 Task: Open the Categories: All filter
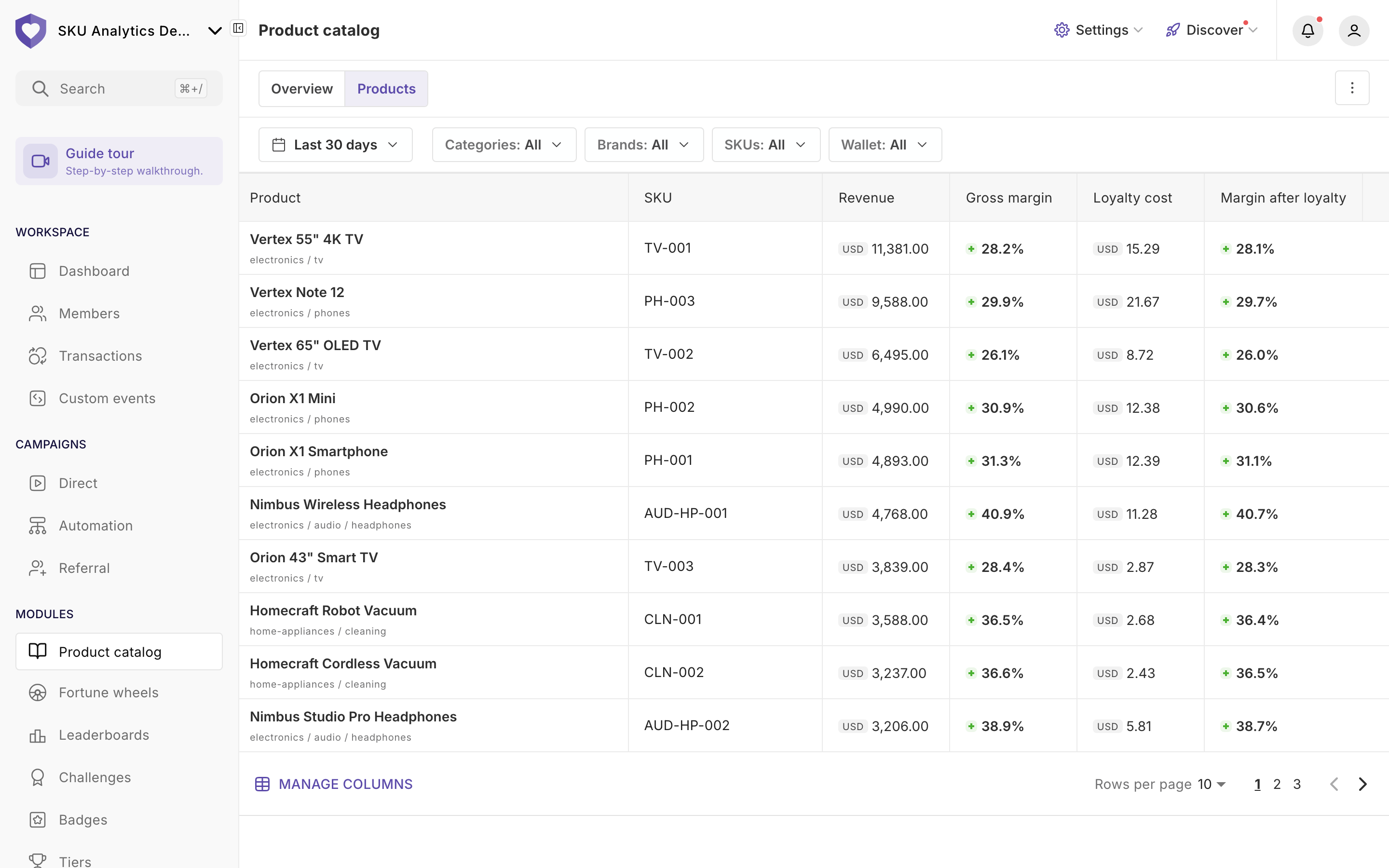(x=504, y=145)
